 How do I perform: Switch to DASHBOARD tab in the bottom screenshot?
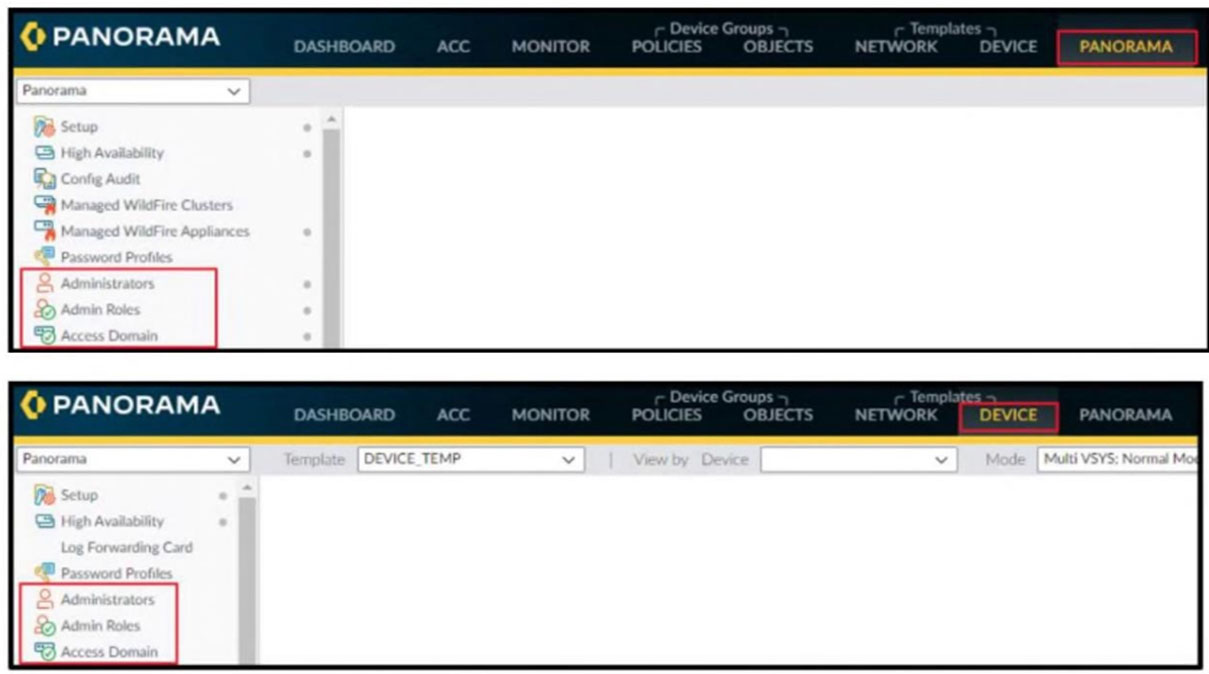[x=344, y=415]
